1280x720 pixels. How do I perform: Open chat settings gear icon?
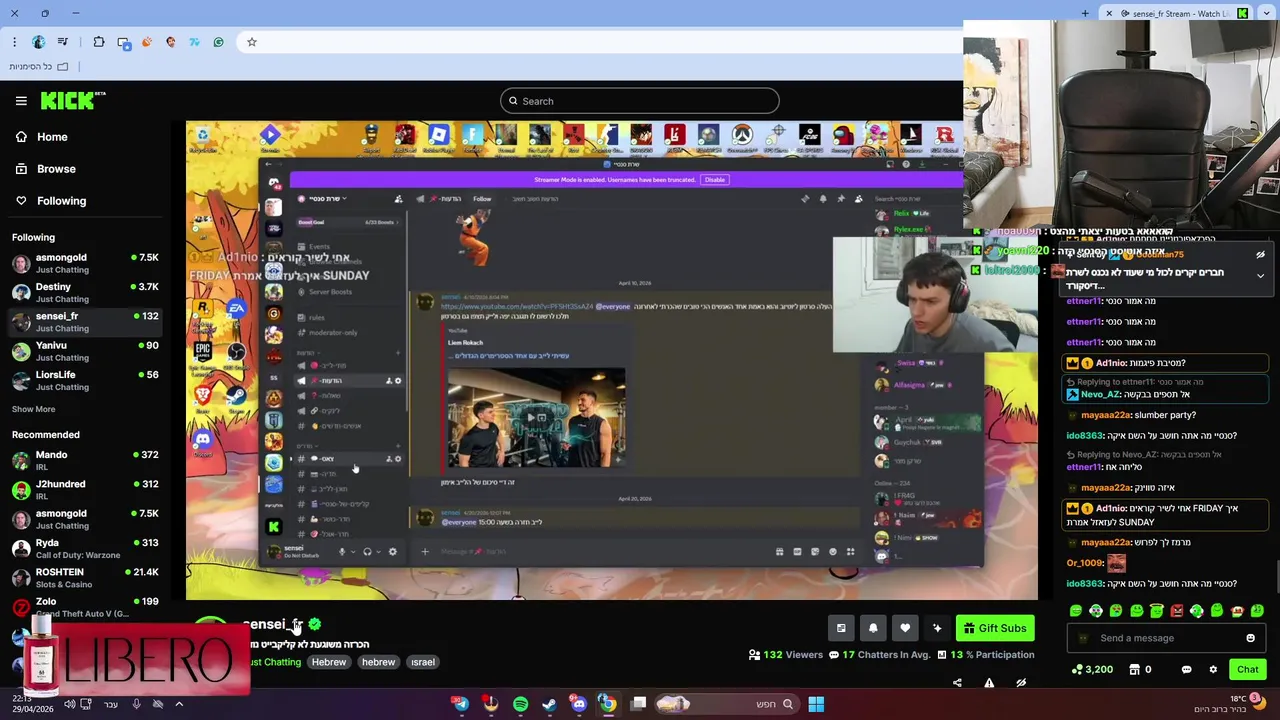tap(1213, 669)
